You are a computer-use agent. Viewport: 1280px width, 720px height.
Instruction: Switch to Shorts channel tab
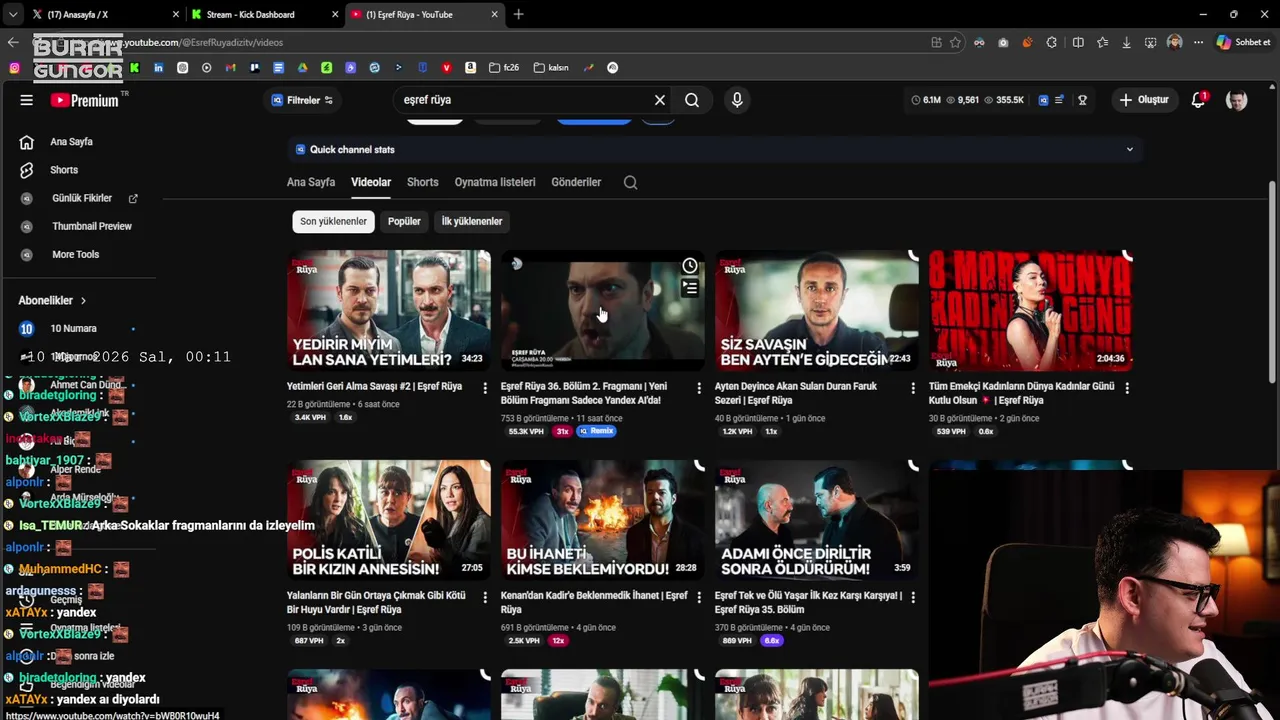point(423,182)
